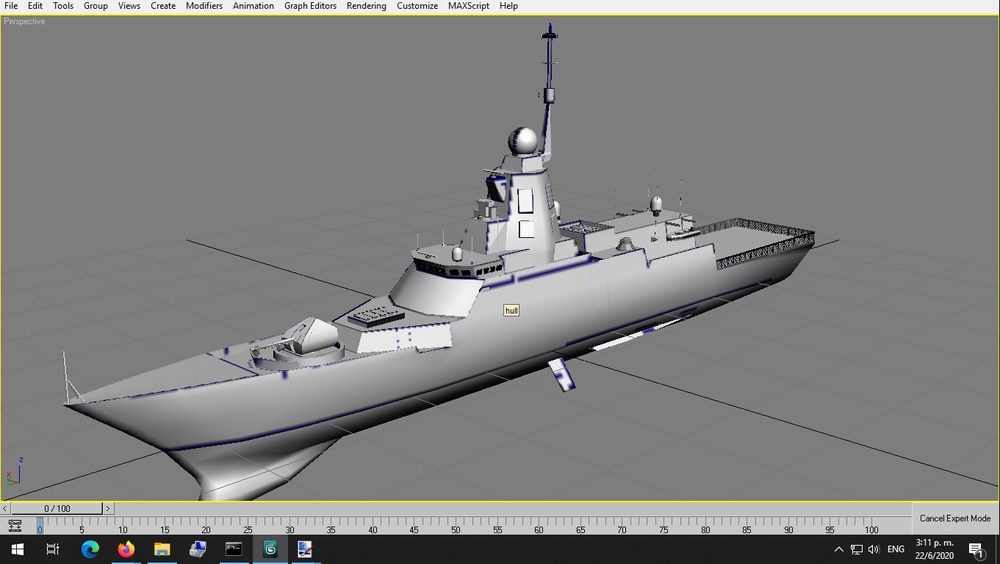The height and width of the screenshot is (564, 1000).
Task: Open the MAXScript menu
Action: [x=469, y=6]
